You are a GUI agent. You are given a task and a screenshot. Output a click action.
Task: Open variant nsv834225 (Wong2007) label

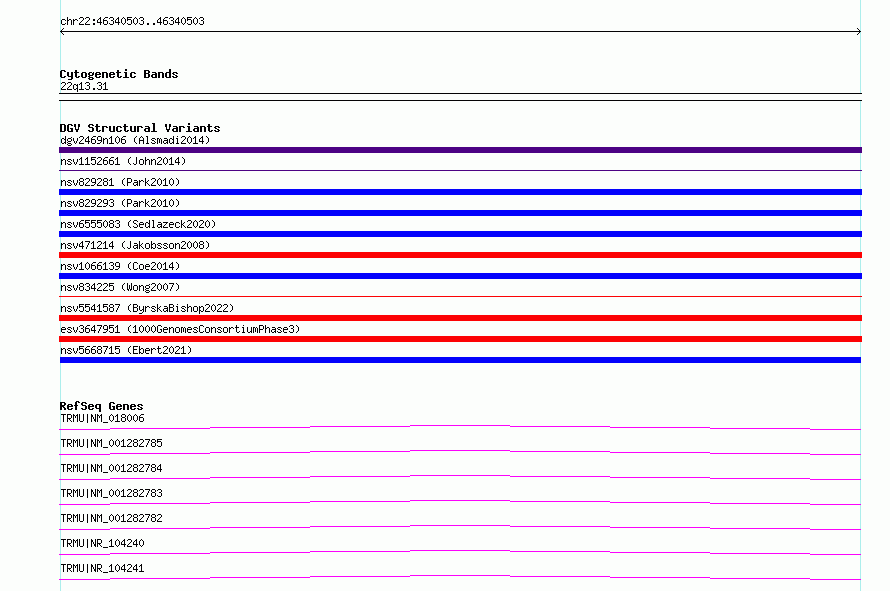(120, 287)
